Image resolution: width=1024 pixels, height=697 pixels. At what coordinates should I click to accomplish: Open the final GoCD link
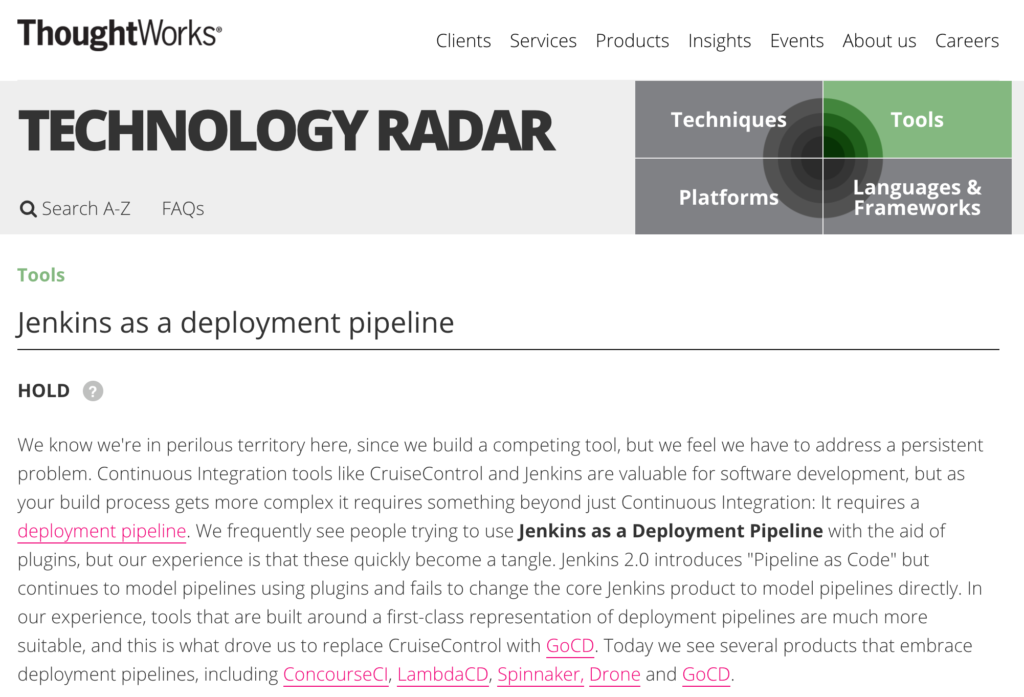[x=706, y=674]
